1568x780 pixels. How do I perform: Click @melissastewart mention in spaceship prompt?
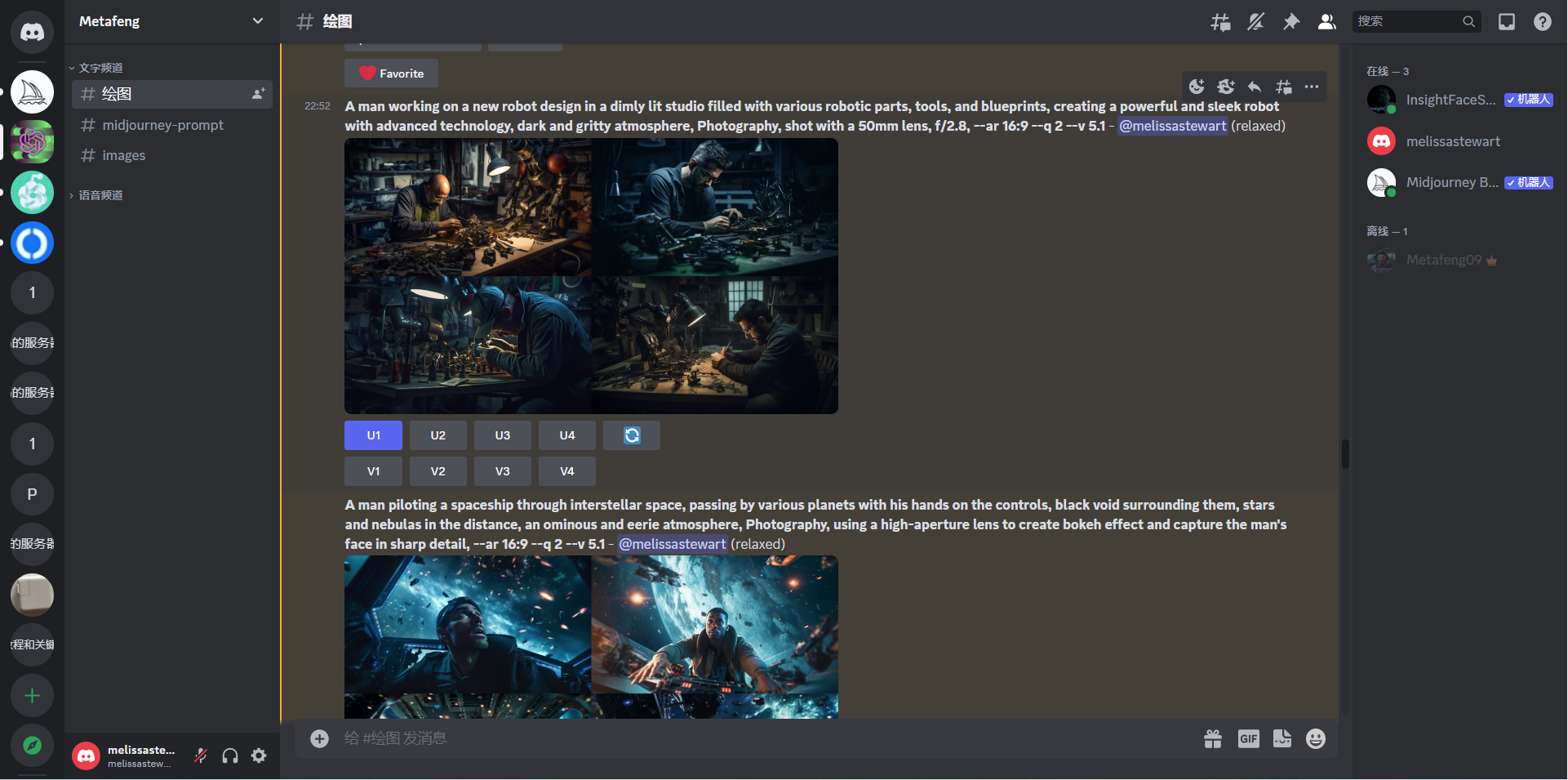[x=673, y=544]
